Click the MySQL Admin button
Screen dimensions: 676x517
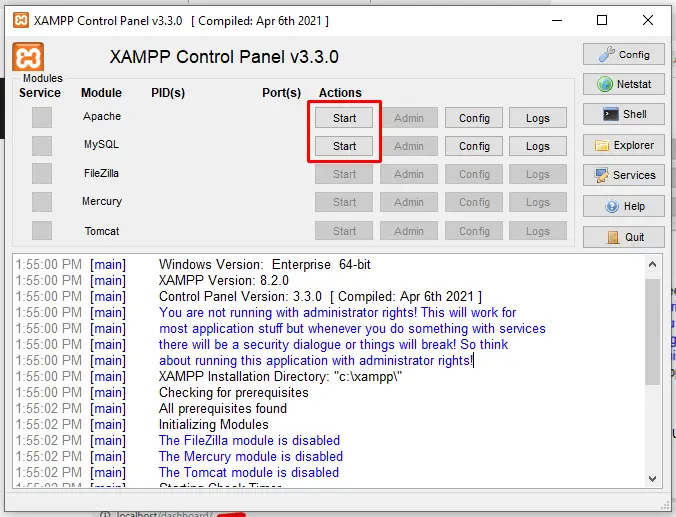[409, 146]
